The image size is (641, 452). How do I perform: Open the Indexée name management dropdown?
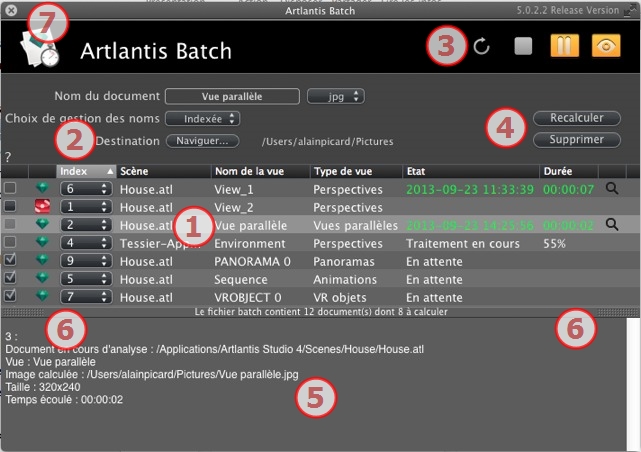[202, 119]
